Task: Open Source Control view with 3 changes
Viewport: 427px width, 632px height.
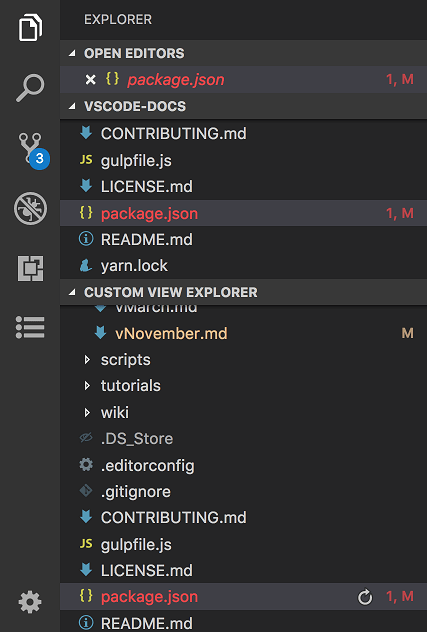Action: [x=33, y=150]
